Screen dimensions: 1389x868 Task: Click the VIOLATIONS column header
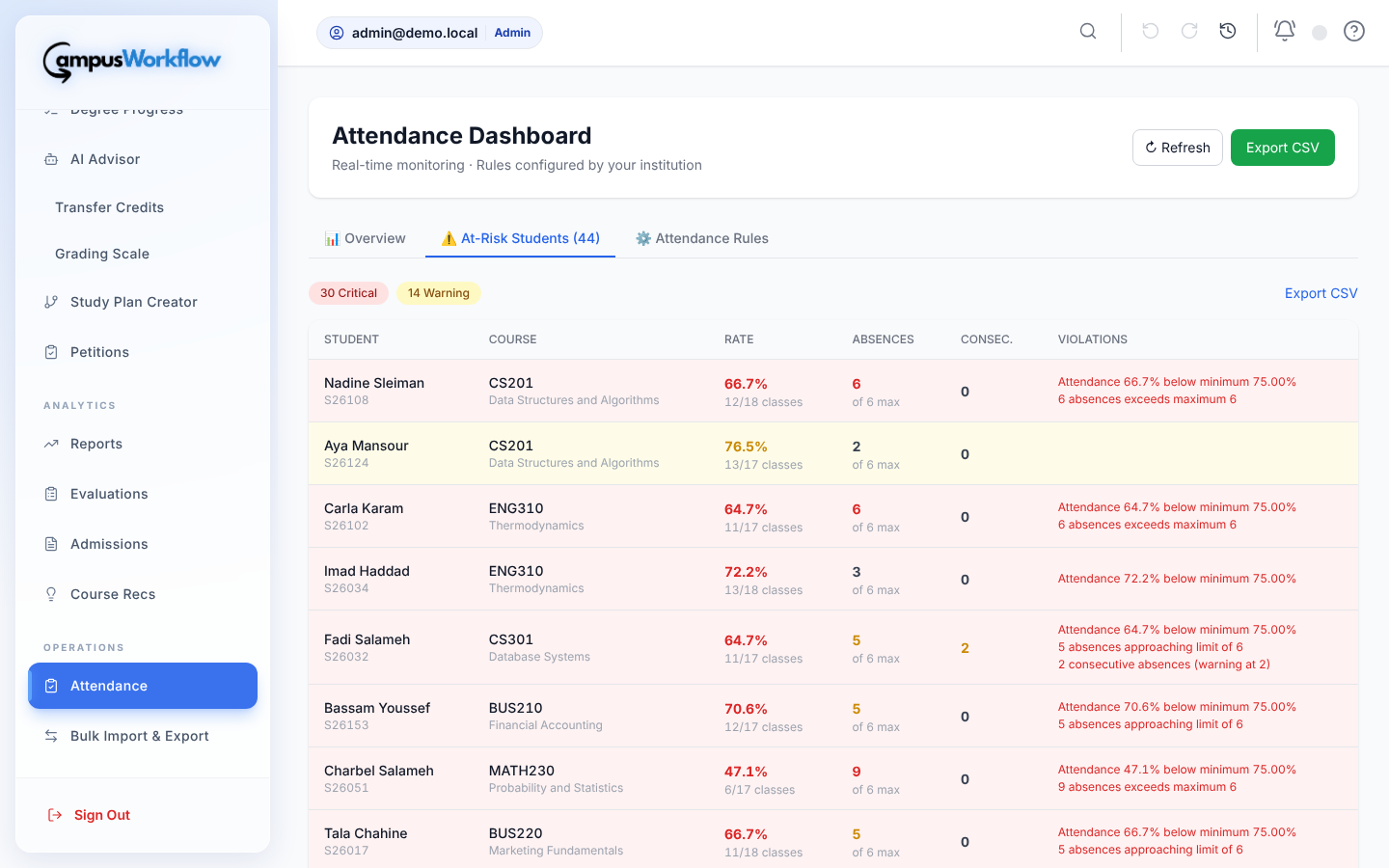1093,339
